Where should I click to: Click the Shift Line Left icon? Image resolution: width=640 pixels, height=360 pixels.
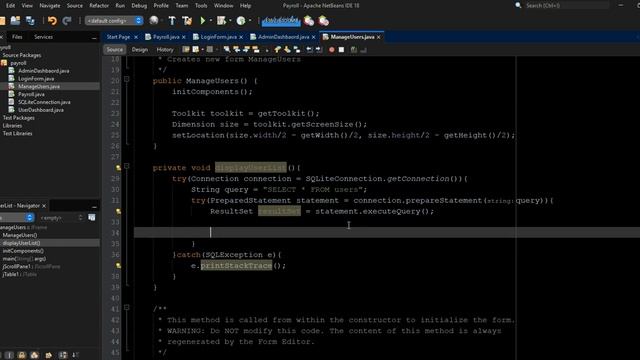(309, 50)
